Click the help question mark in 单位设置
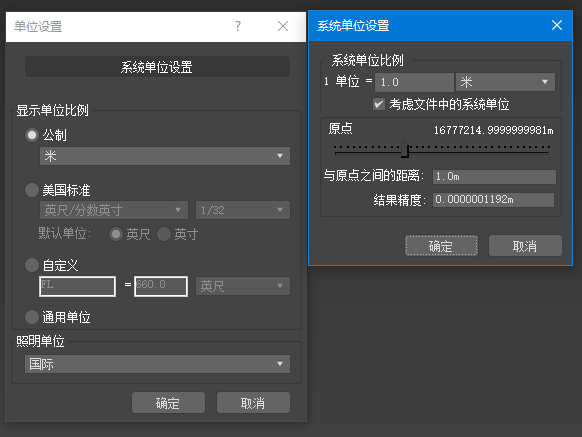 [x=238, y=26]
